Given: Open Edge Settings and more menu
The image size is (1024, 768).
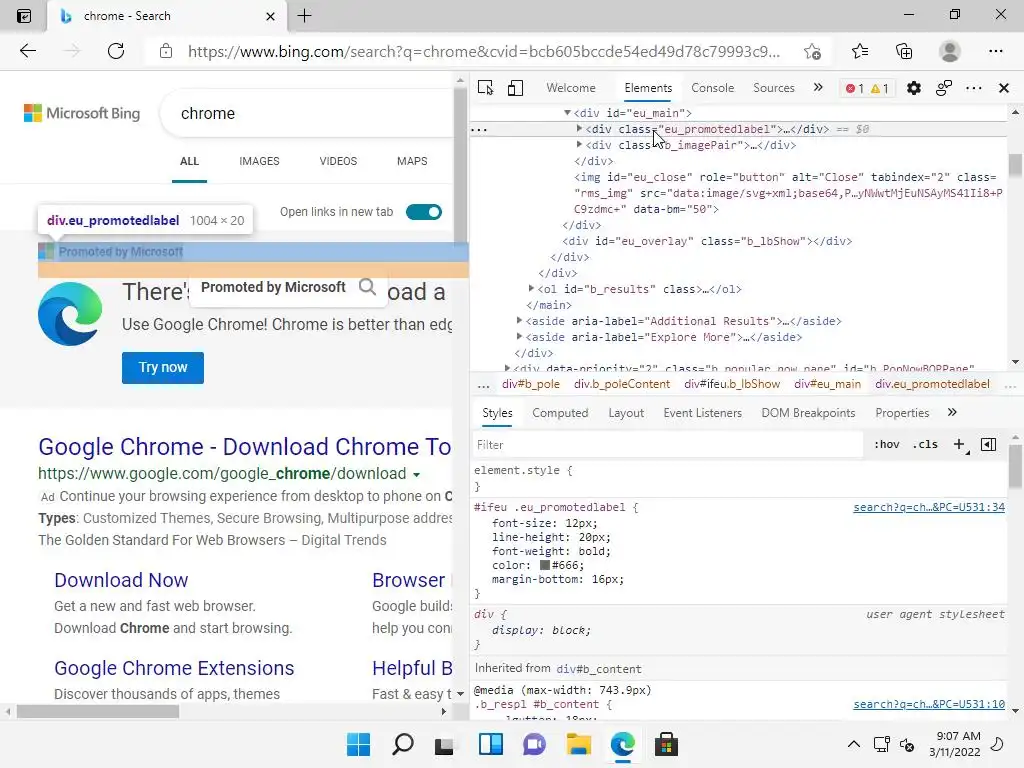Looking at the screenshot, I should pos(995,51).
